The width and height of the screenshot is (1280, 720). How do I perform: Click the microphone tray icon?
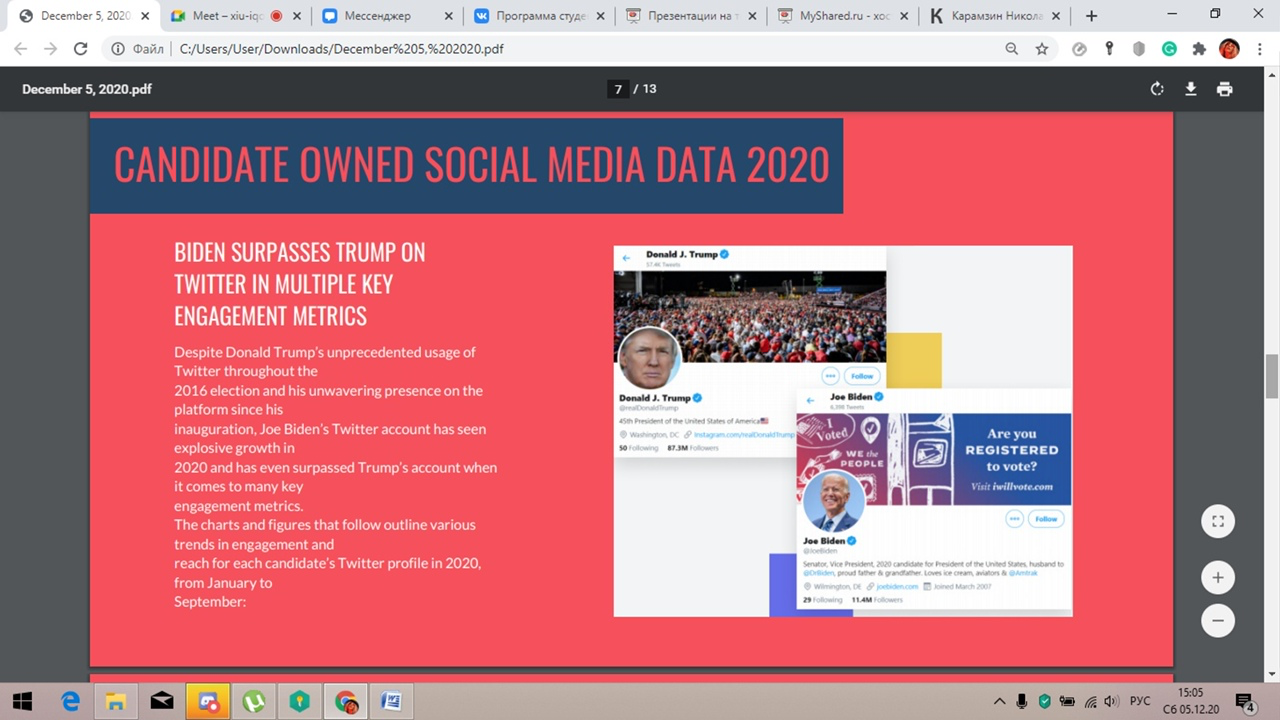click(x=1022, y=701)
